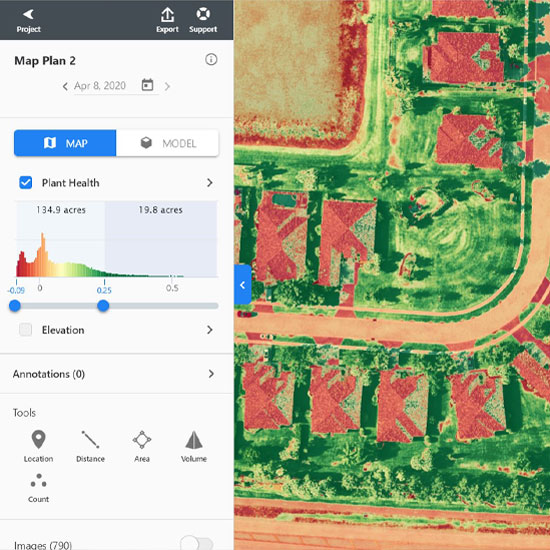This screenshot has height=550, width=550.
Task: Uncheck the Plant Health layer
Action: 26,183
